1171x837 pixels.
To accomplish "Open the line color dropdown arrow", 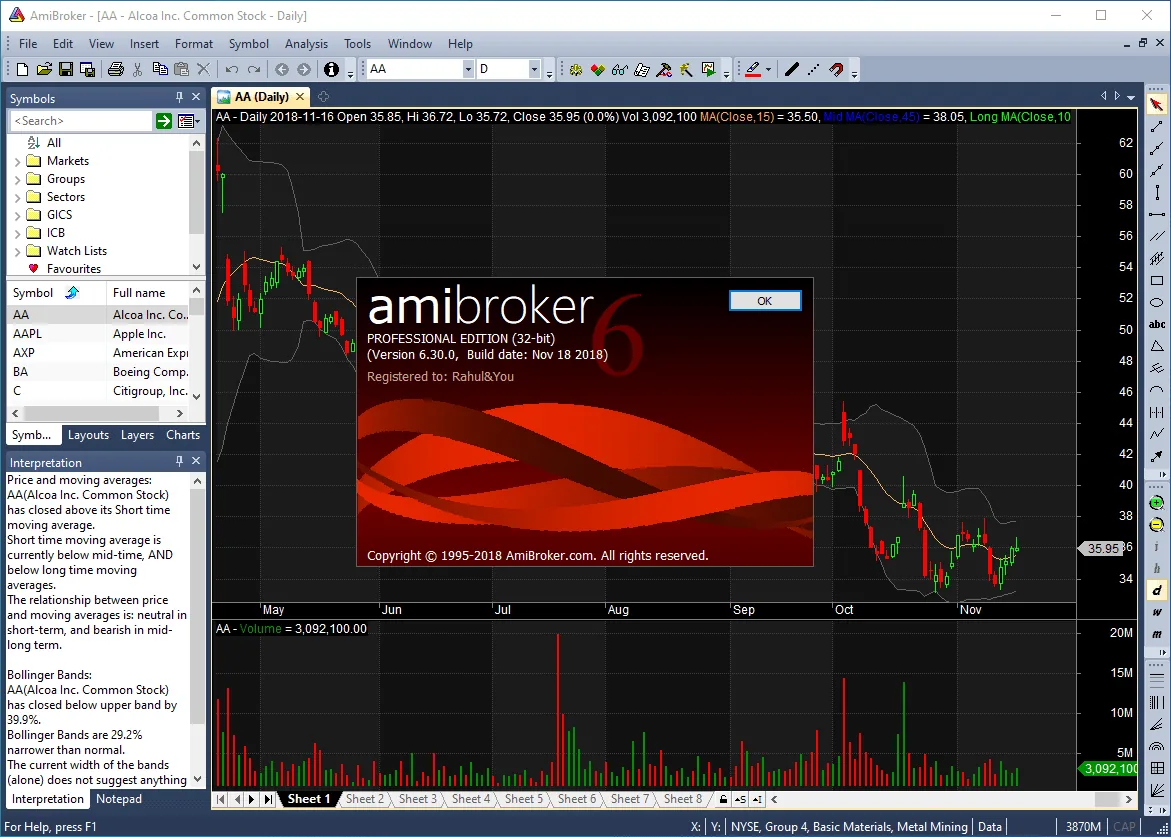I will tap(768, 69).
